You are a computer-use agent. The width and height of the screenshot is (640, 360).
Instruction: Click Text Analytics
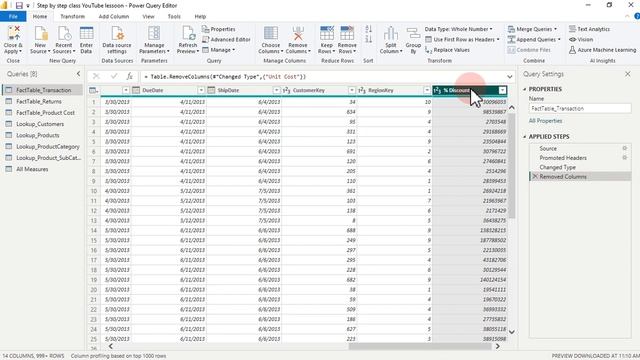[x=589, y=29]
